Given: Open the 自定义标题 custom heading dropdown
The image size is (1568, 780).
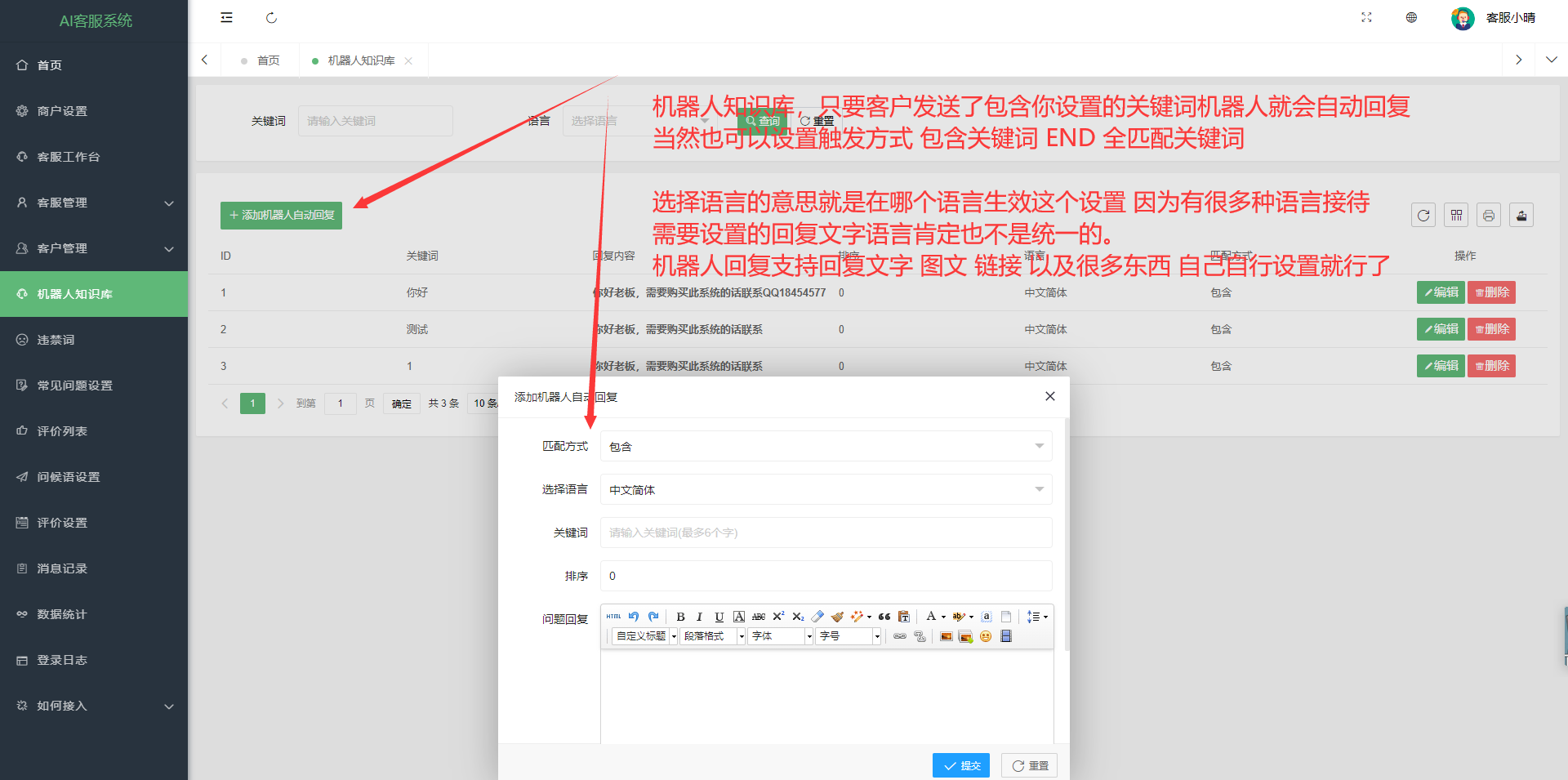Looking at the screenshot, I should tap(644, 636).
